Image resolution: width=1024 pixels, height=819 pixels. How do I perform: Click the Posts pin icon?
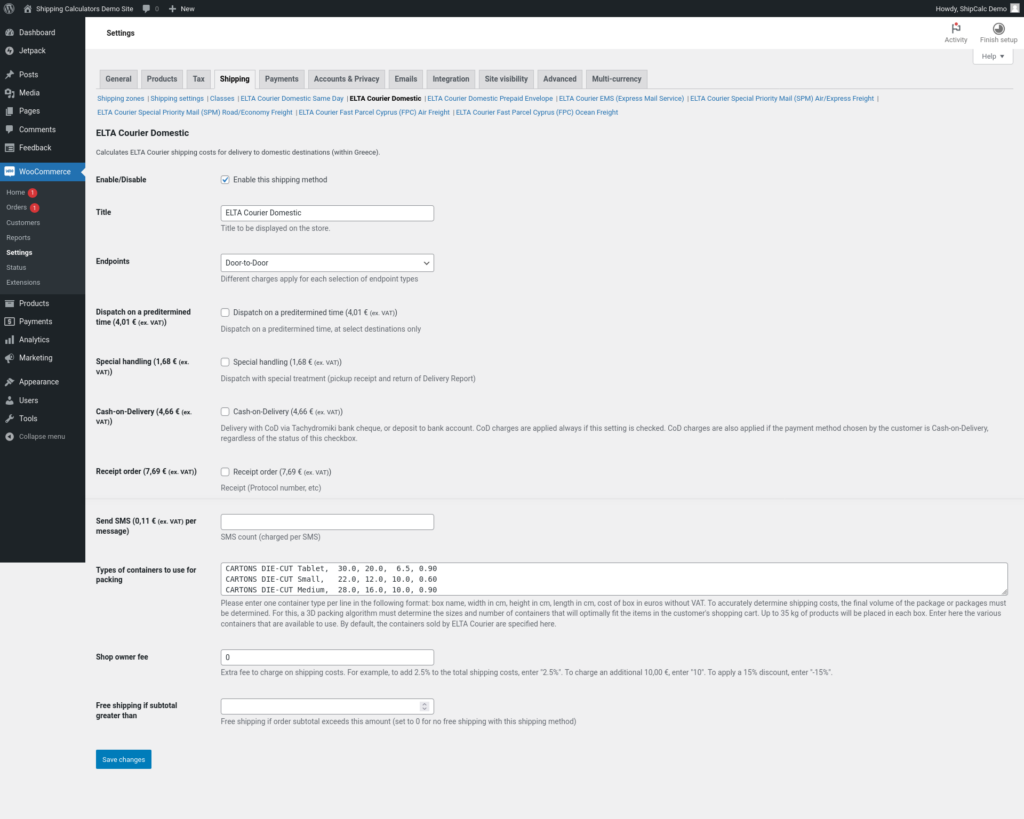[x=9, y=74]
